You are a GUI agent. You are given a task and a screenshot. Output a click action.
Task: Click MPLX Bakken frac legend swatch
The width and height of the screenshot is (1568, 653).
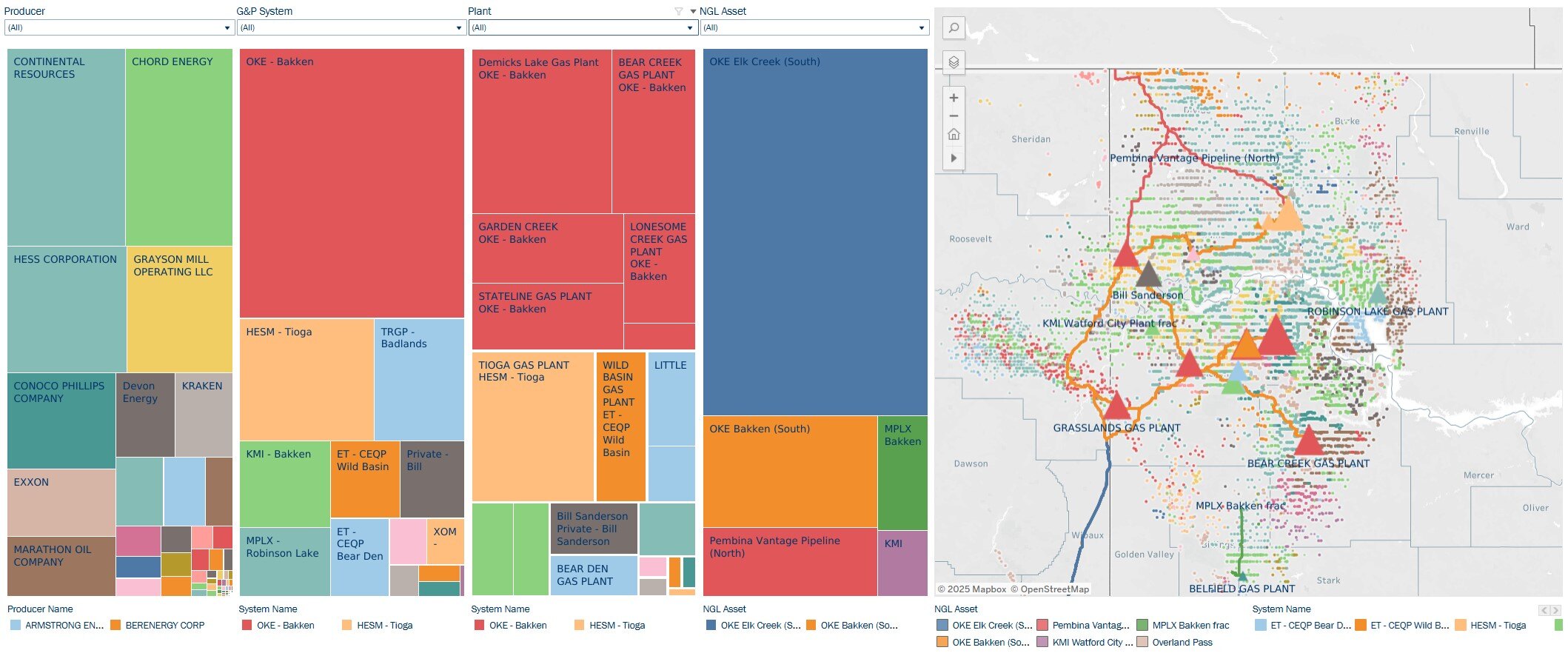pyautogui.click(x=1142, y=625)
